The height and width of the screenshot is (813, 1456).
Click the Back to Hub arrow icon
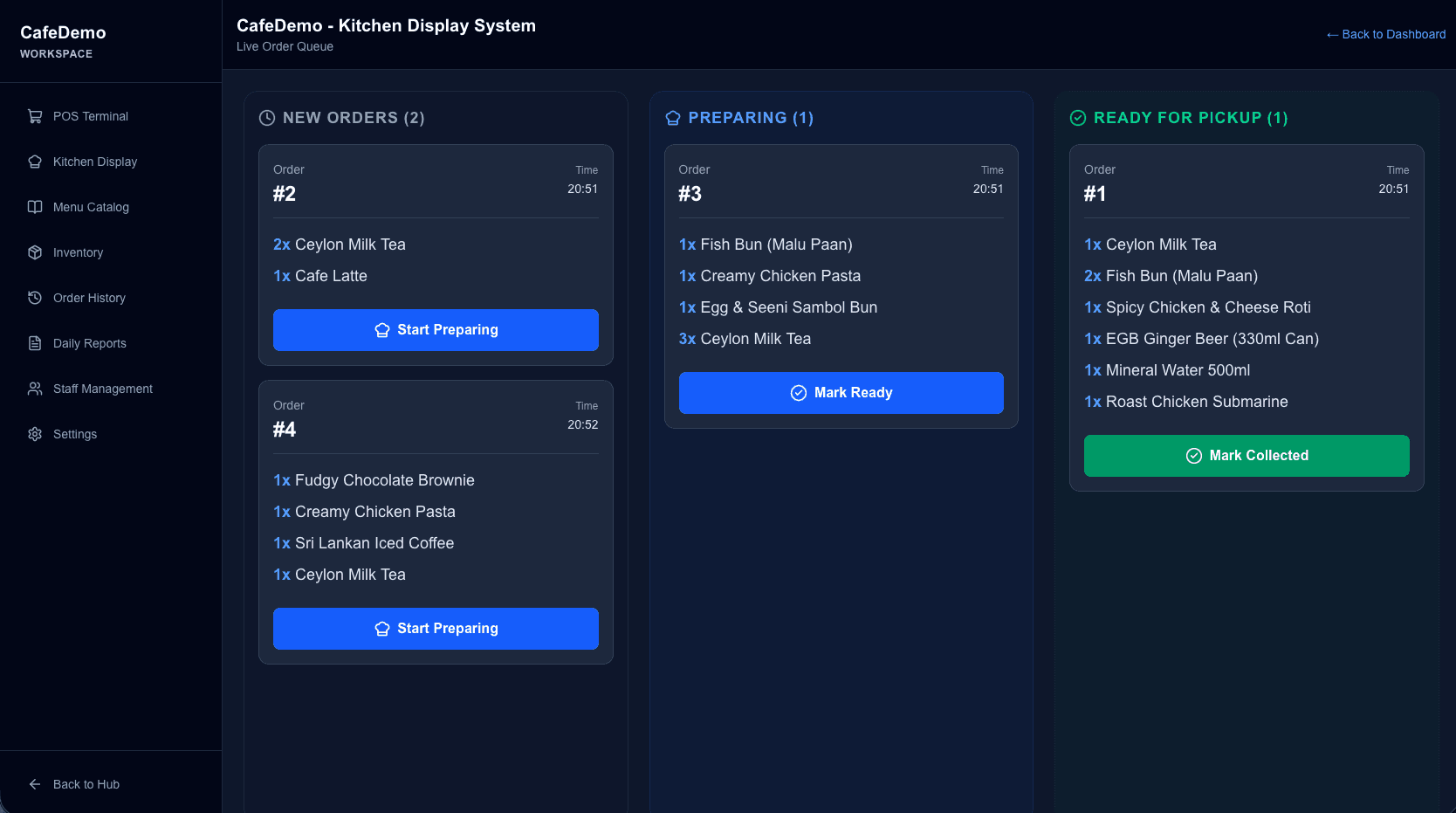point(35,784)
